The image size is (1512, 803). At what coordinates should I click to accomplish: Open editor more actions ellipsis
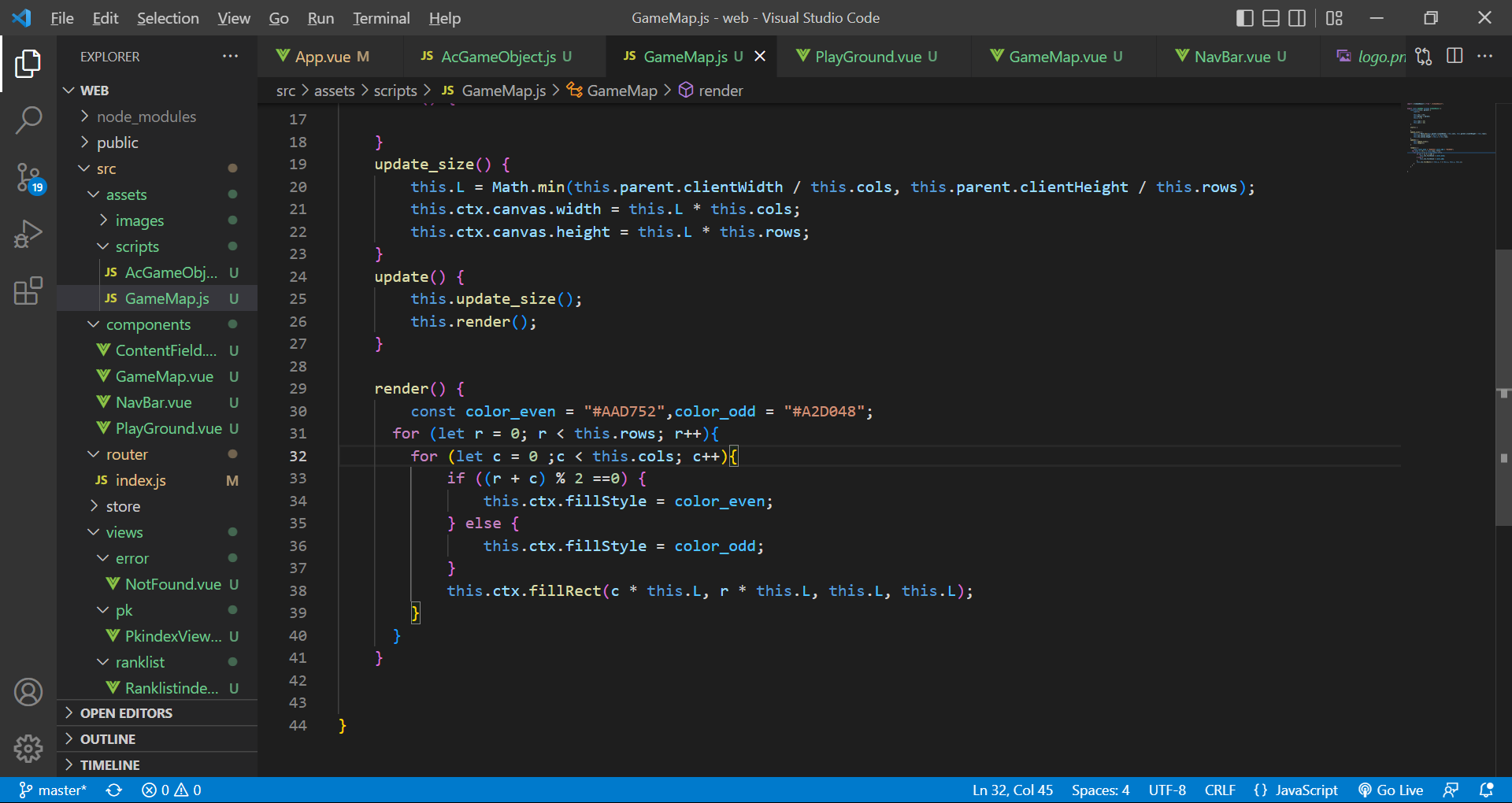pyautogui.click(x=1484, y=56)
